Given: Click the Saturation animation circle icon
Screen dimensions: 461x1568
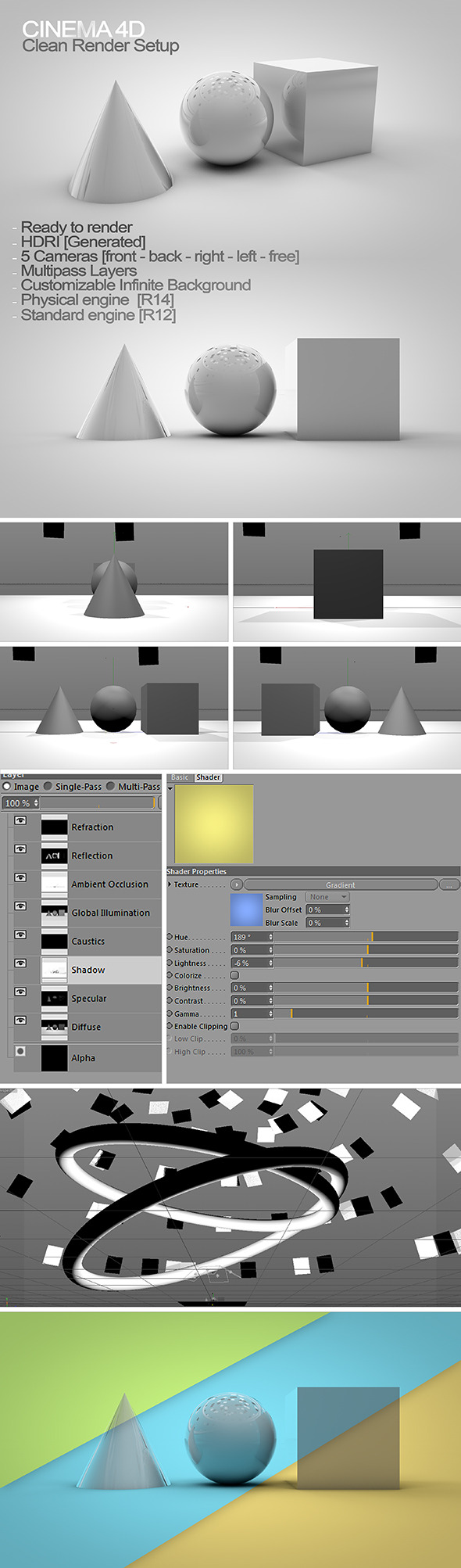Looking at the screenshot, I should point(170,950).
